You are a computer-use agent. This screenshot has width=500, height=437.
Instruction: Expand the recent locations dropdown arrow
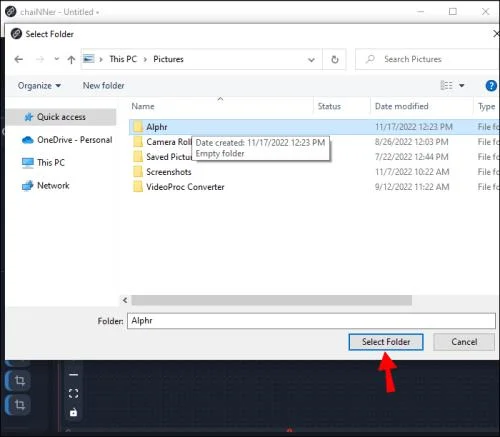pos(56,59)
